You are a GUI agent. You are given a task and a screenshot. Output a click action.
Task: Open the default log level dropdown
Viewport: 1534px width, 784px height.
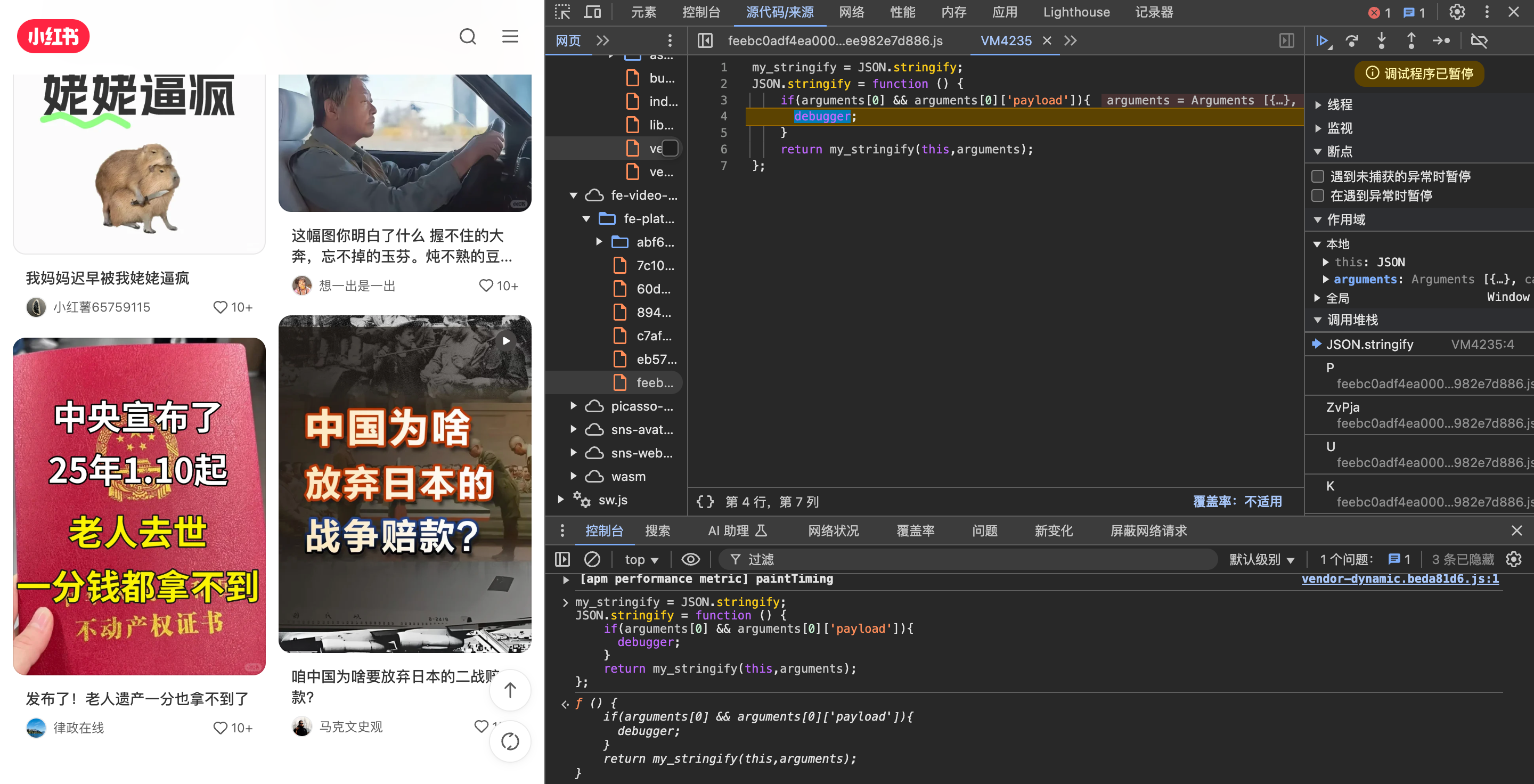click(1261, 559)
